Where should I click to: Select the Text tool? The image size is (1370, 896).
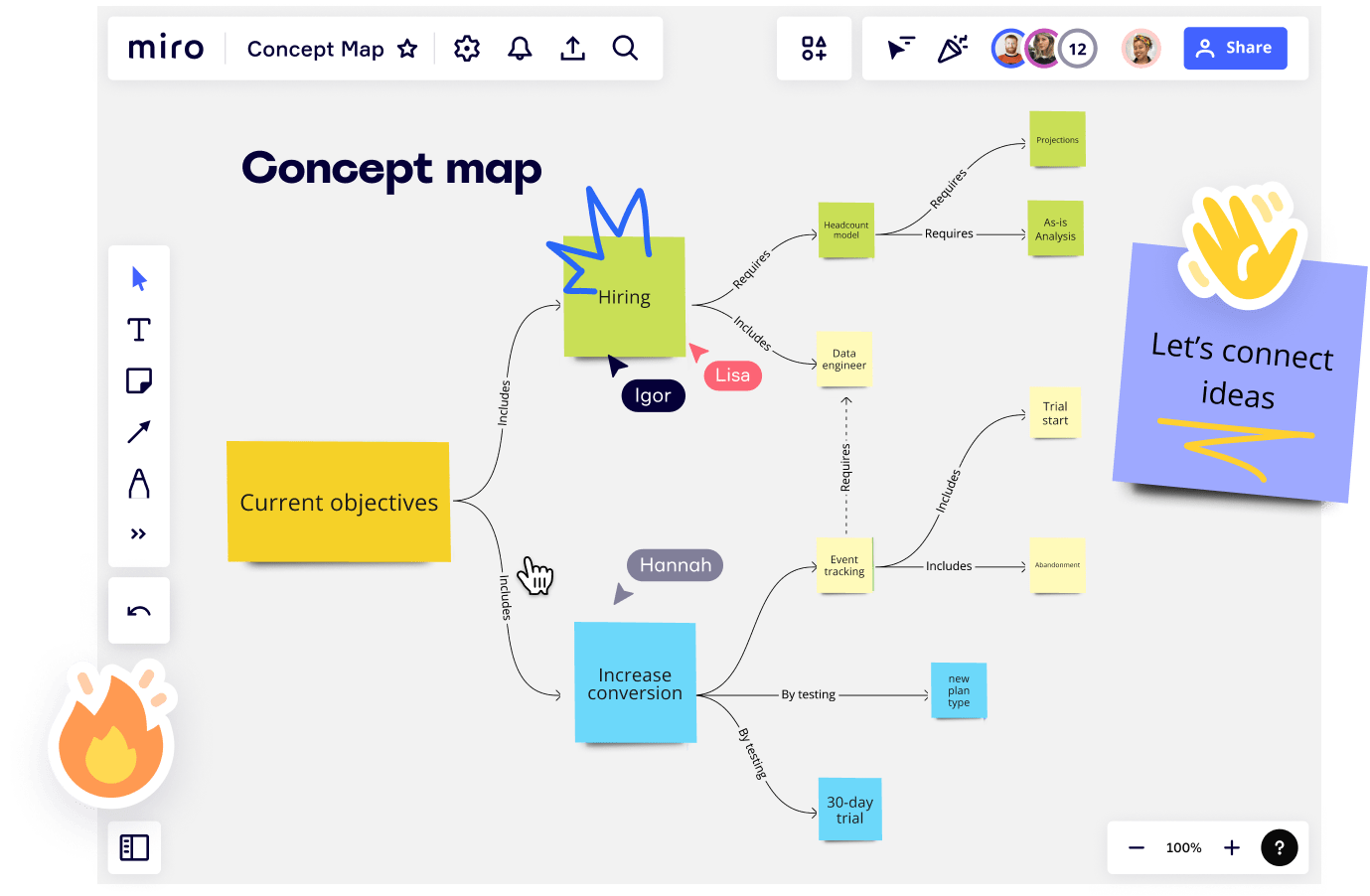(x=139, y=330)
